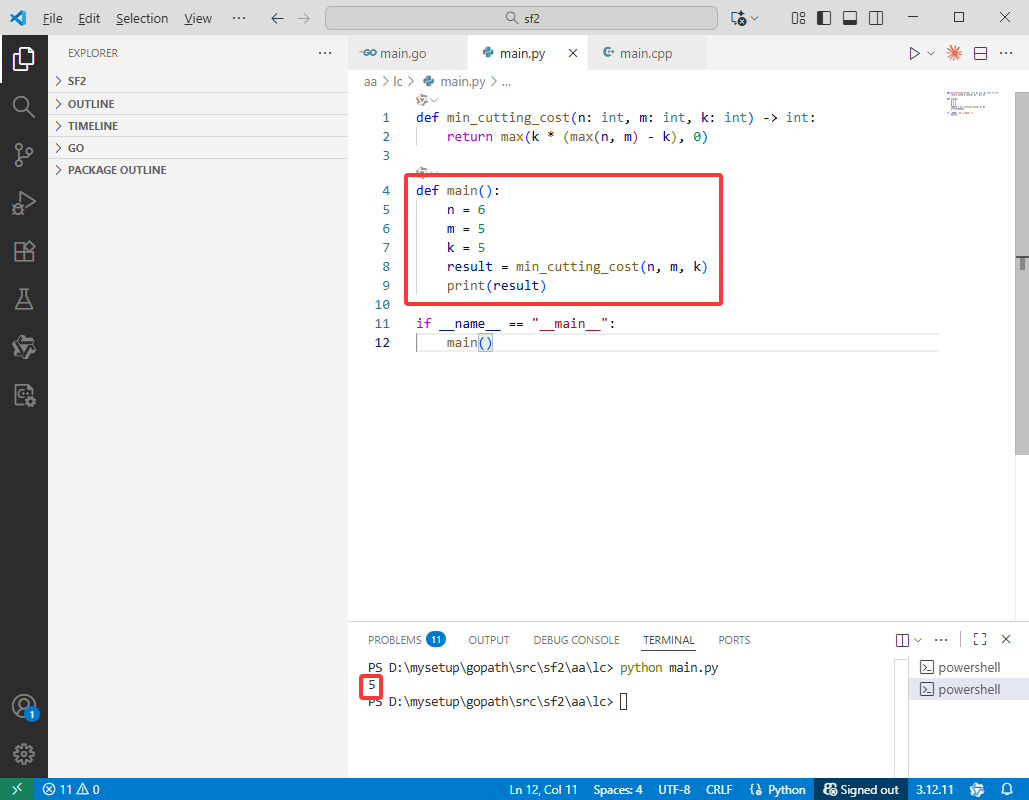1029x800 pixels.
Task: Click Ln 12, Col 11 in status bar
Action: [x=543, y=789]
